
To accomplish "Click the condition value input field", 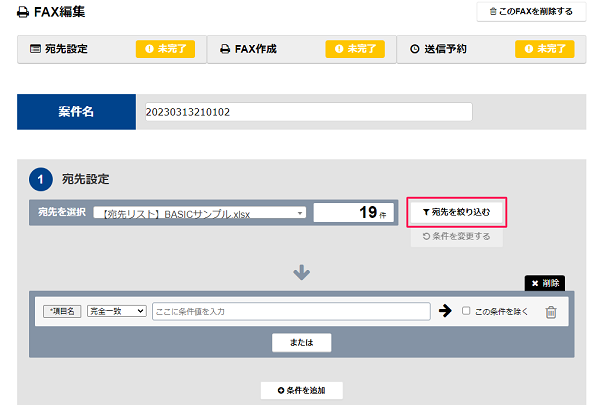I will click(291, 311).
